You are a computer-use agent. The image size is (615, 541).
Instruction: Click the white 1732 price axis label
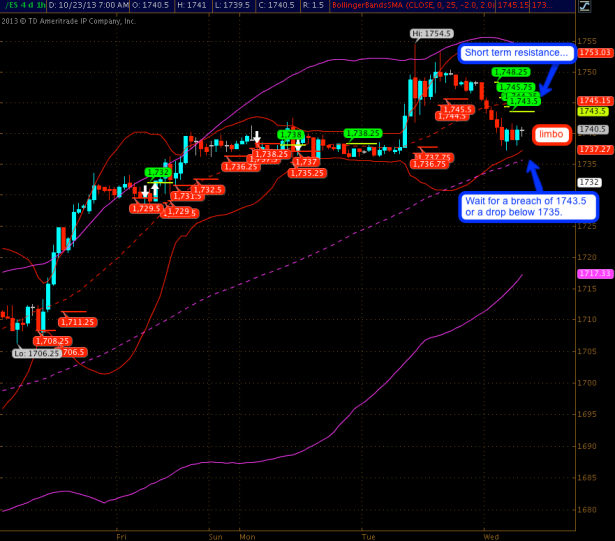pos(589,182)
